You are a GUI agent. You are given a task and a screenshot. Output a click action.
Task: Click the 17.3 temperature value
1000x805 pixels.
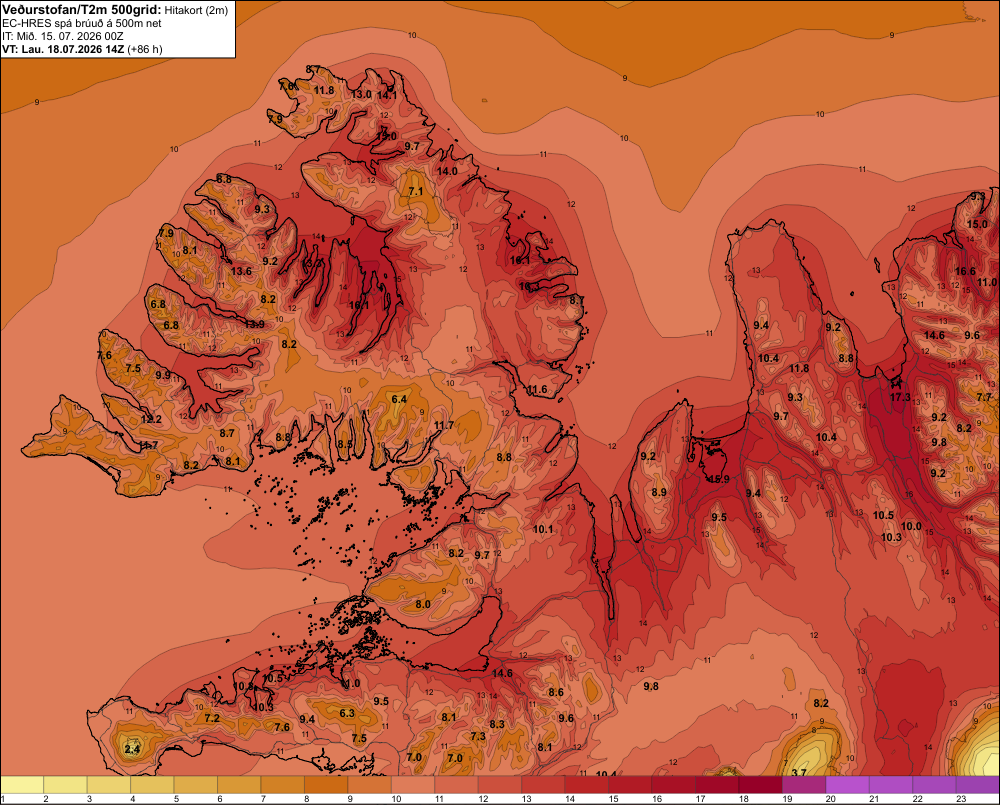(x=900, y=397)
